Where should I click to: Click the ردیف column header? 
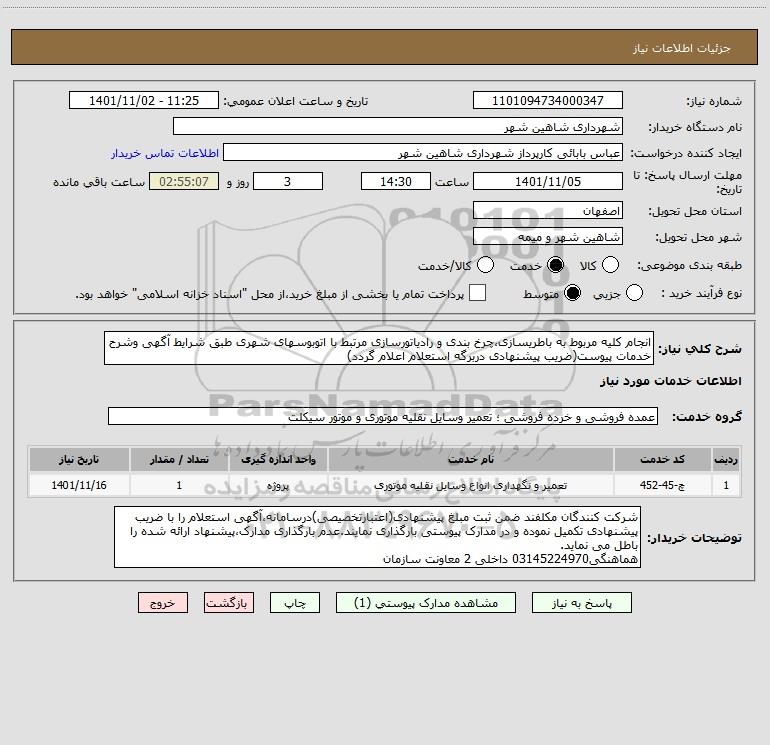tap(726, 460)
